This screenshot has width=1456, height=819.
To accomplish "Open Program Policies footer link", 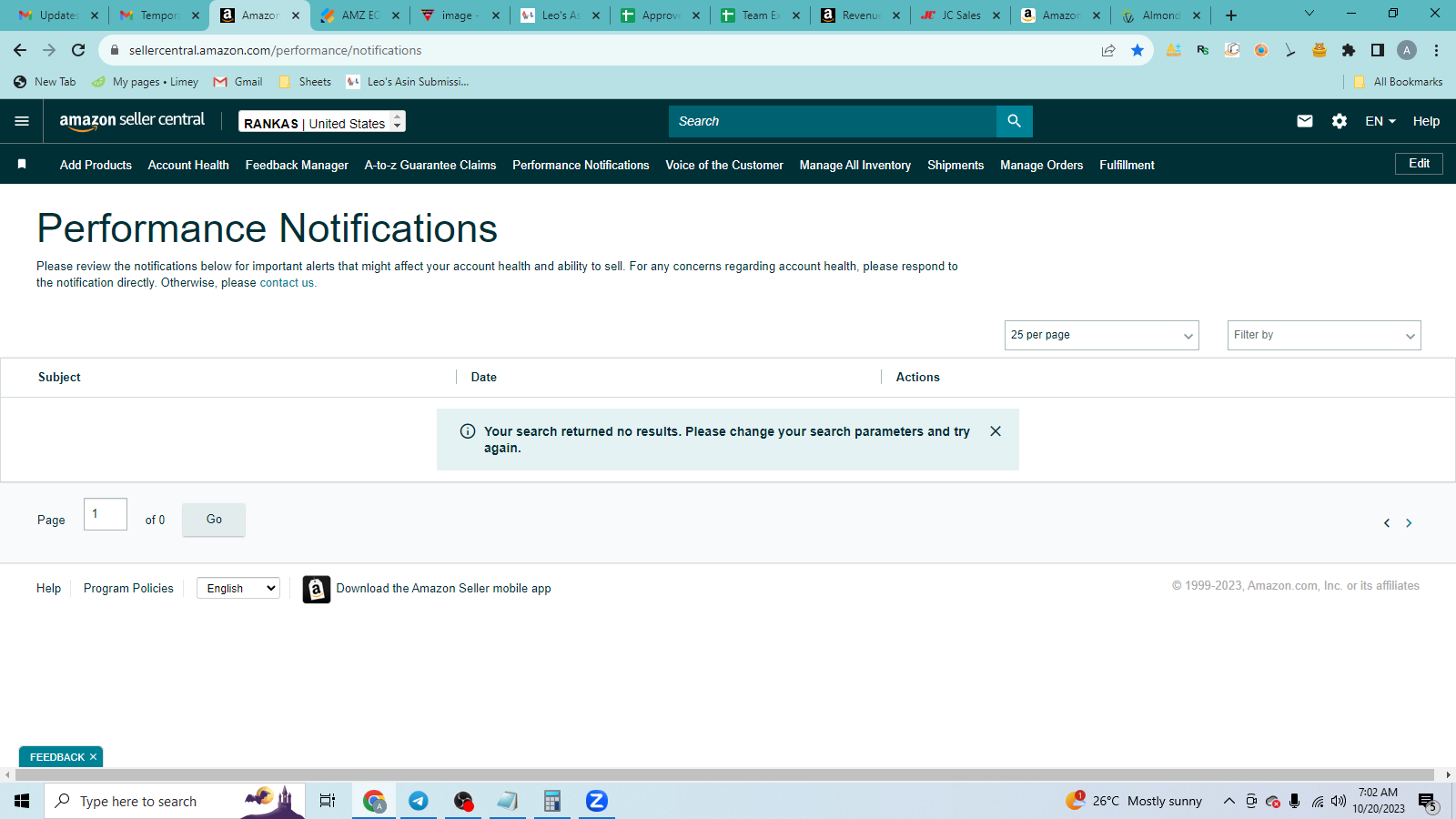I will coord(128,589).
